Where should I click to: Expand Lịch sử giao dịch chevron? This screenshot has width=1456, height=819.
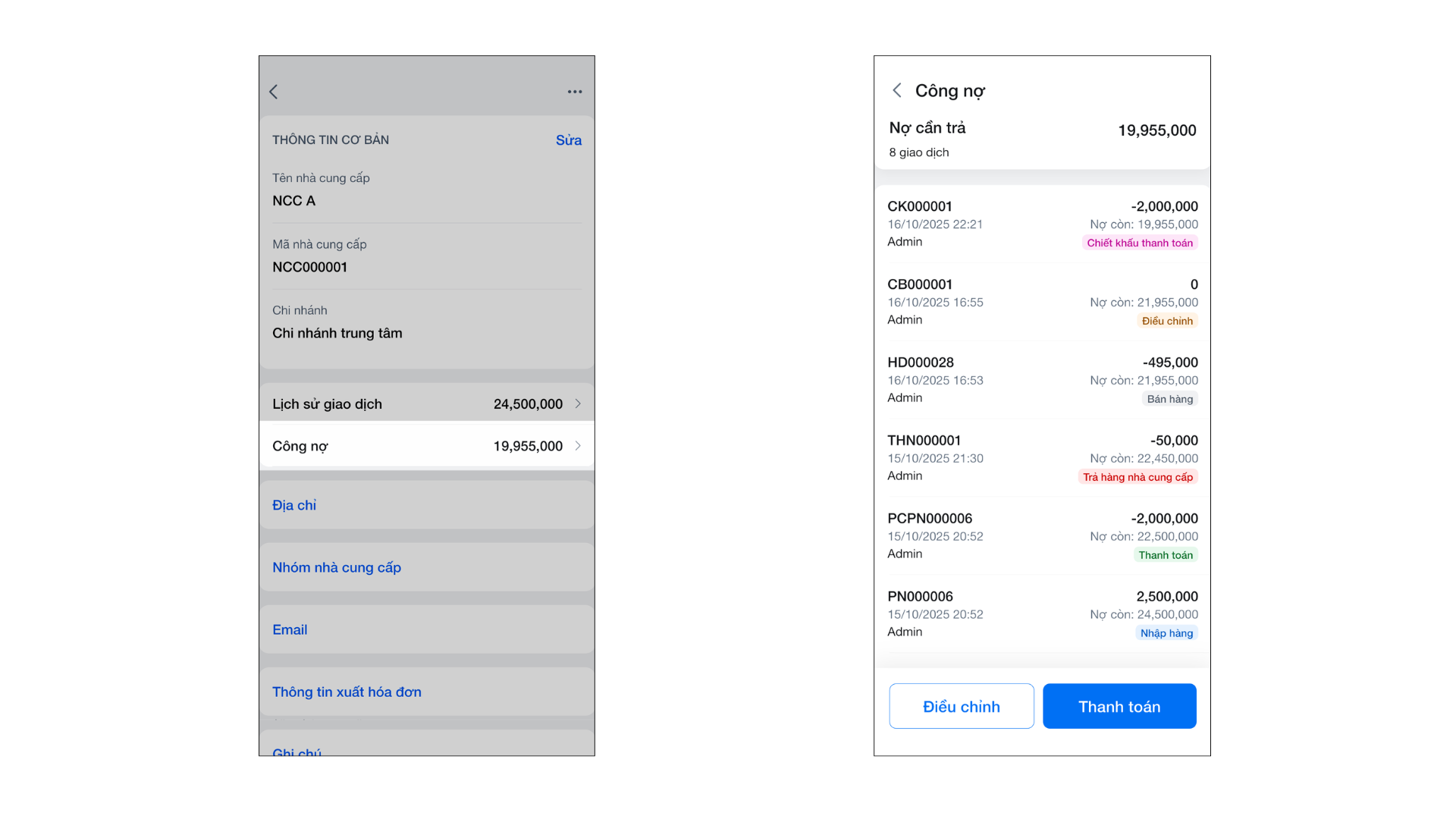[x=578, y=404]
